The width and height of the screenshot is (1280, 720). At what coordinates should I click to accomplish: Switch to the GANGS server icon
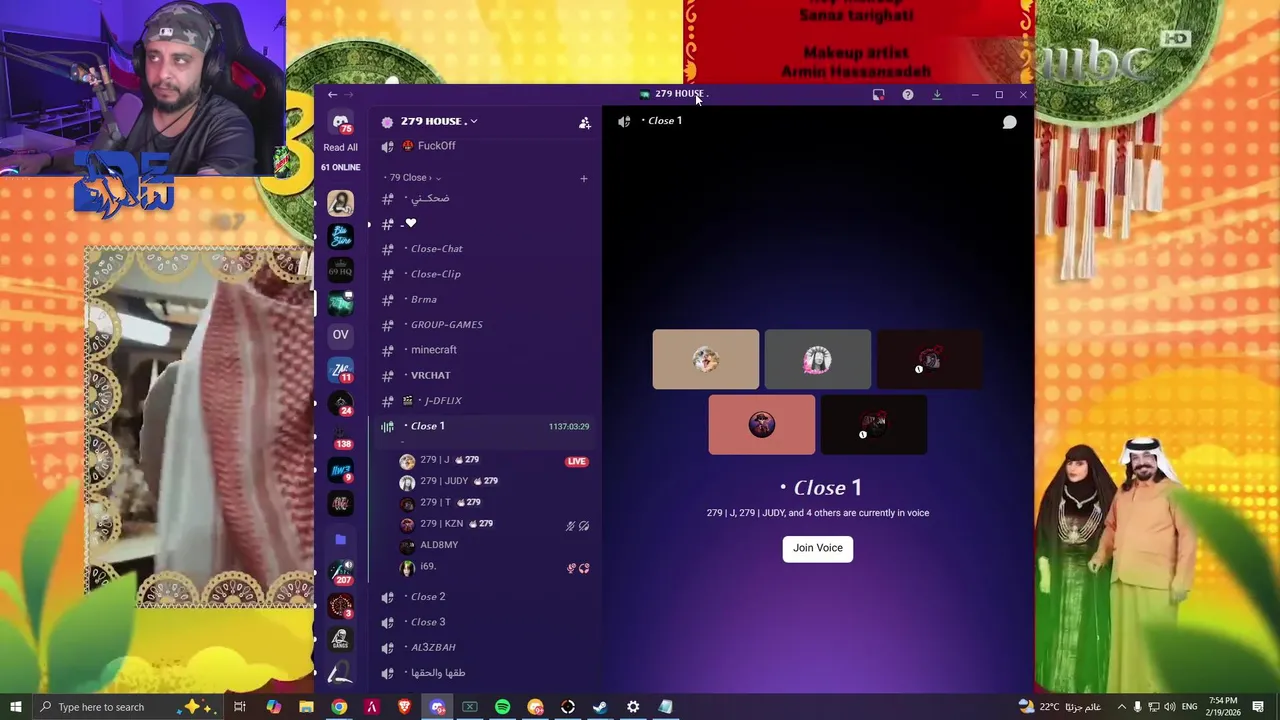(x=341, y=639)
